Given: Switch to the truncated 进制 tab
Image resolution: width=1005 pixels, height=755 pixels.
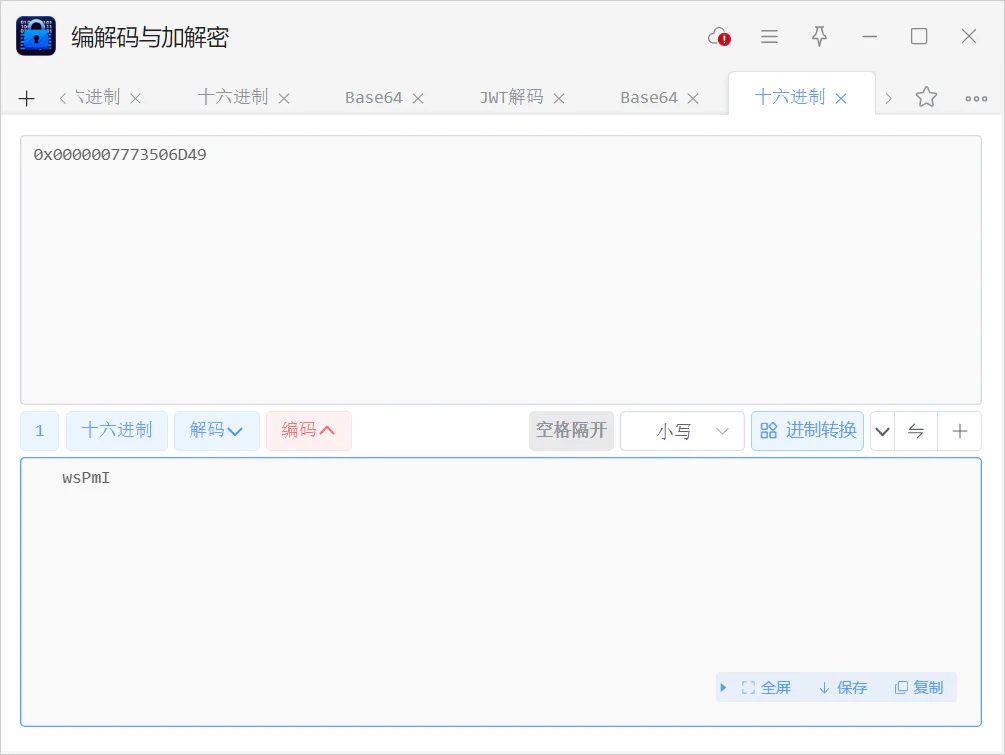Looking at the screenshot, I should (97, 97).
